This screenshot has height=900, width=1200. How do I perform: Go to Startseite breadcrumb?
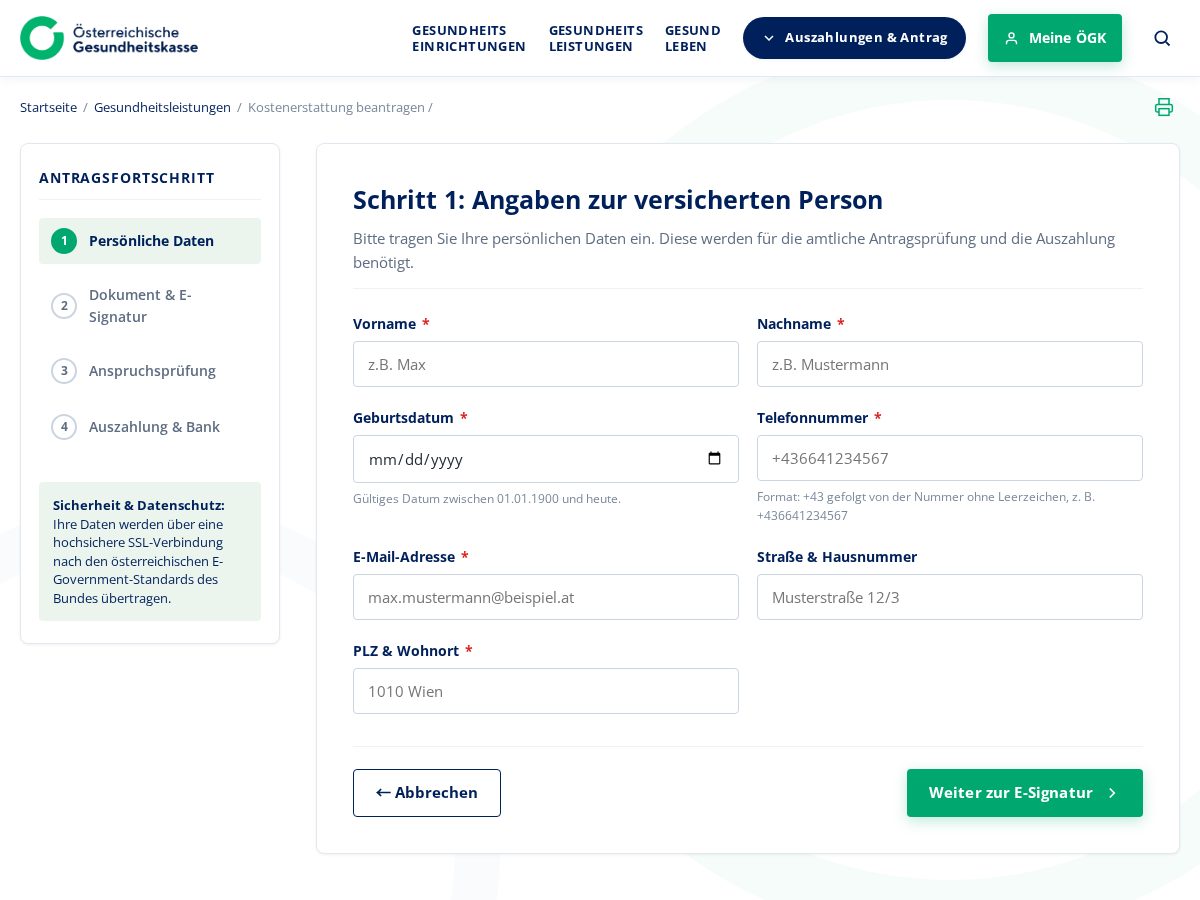point(48,107)
